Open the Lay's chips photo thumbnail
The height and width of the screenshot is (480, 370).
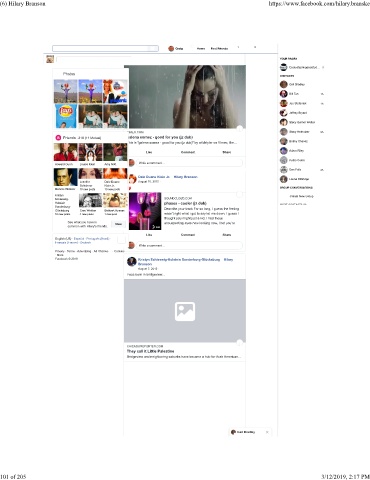tap(65, 116)
